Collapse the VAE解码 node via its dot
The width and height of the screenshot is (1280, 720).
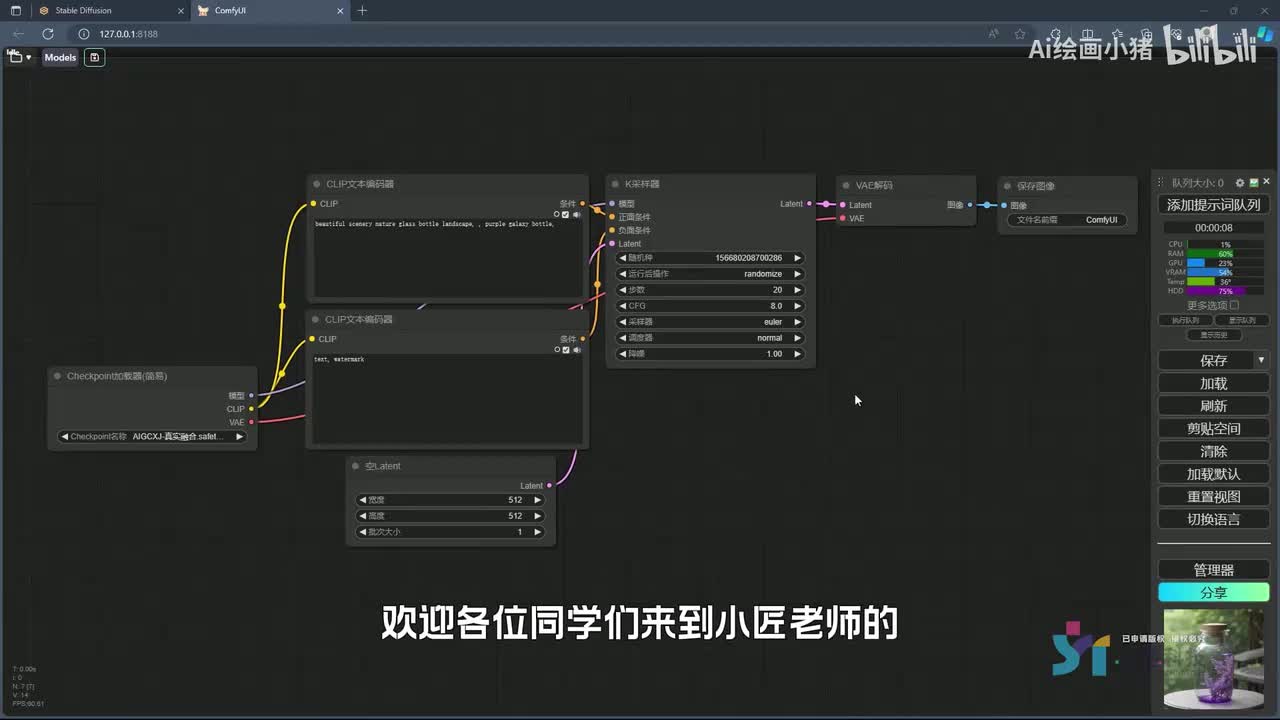(846, 185)
